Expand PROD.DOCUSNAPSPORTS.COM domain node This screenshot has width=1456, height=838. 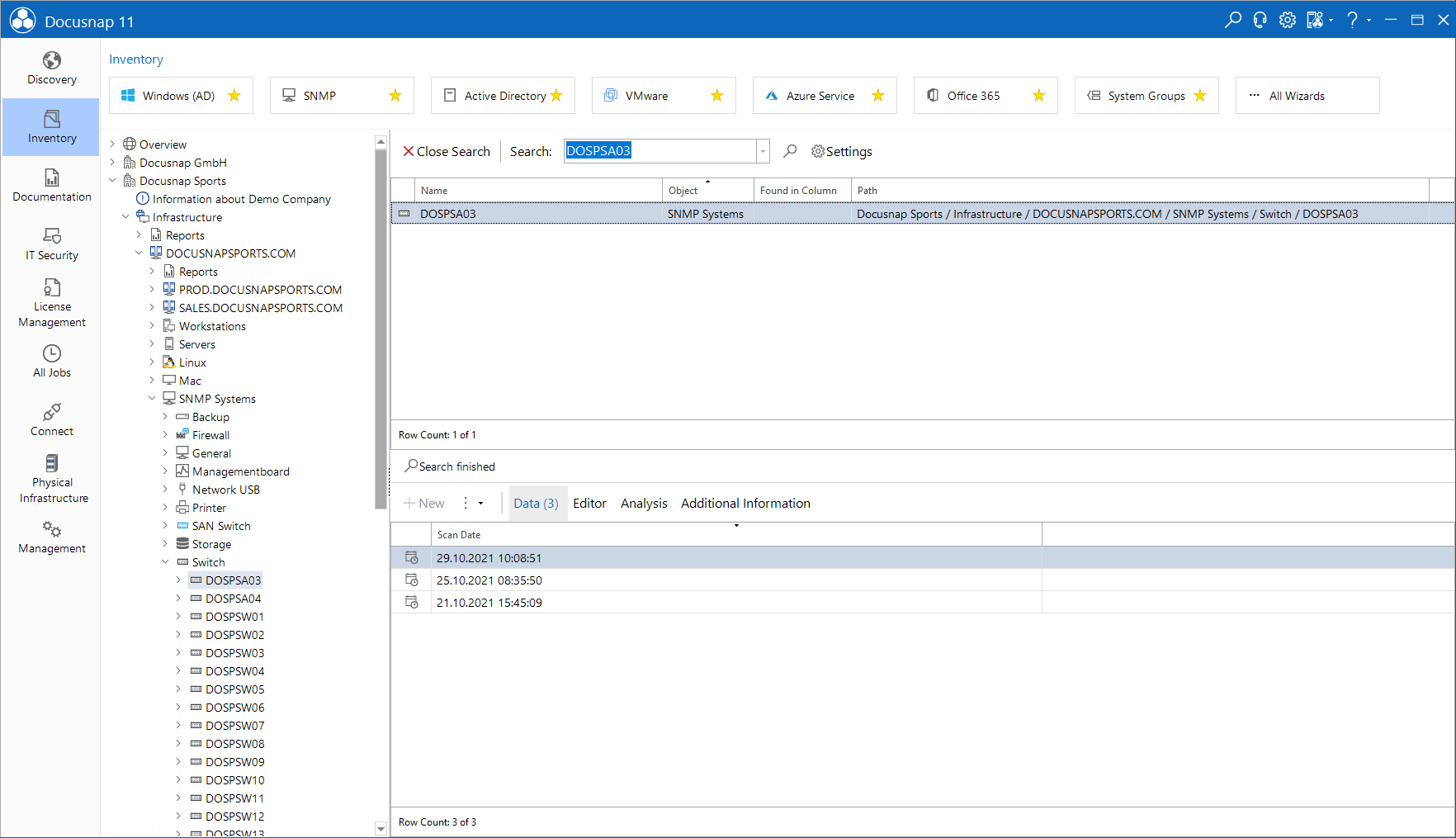pyautogui.click(x=152, y=290)
